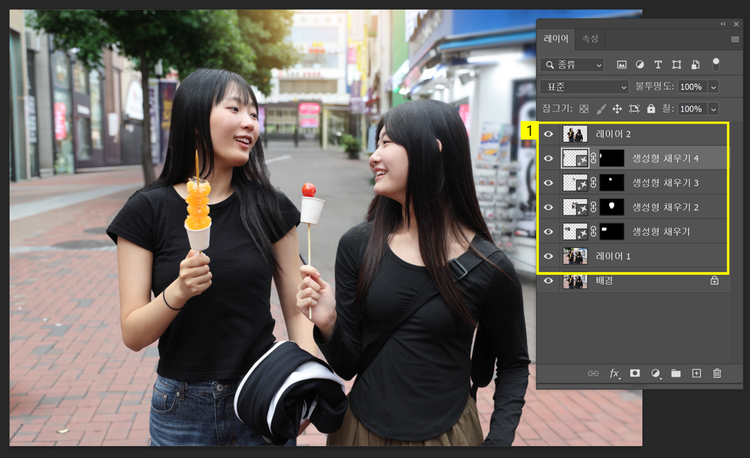Toggle layer filtering on/off switch
Viewport: 750px width, 458px height.
(x=716, y=64)
